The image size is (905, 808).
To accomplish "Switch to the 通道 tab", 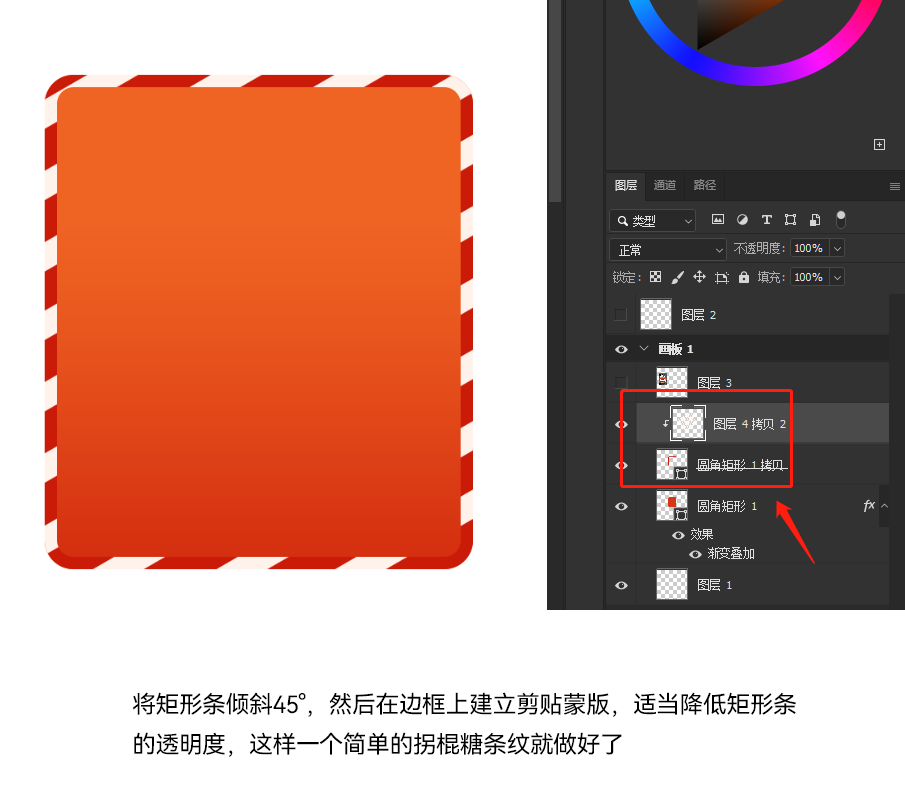I will (664, 185).
